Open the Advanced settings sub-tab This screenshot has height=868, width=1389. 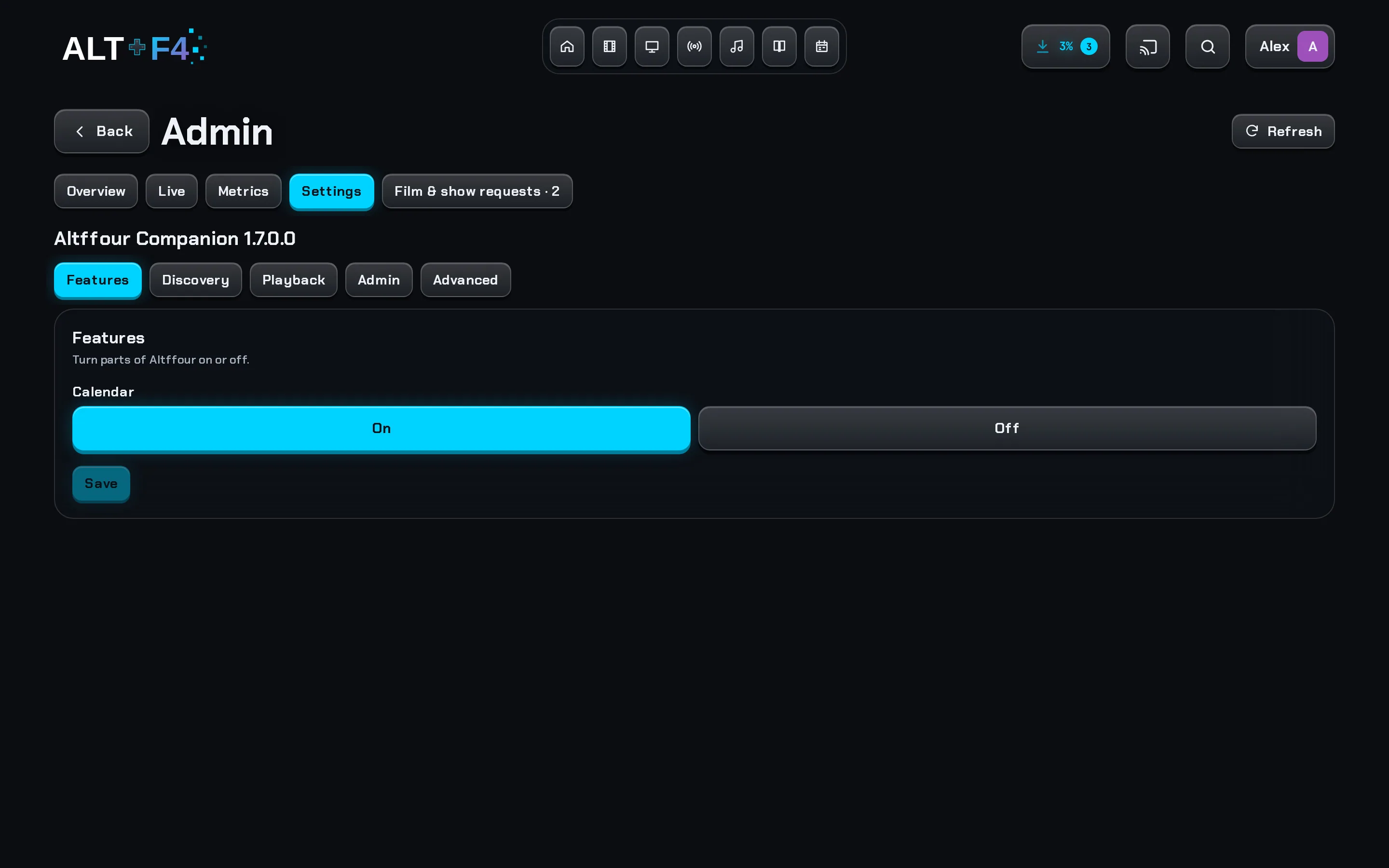coord(465,280)
